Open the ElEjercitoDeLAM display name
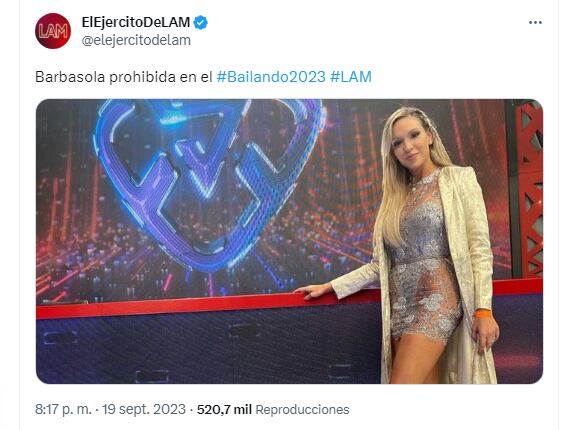Viewport: 580px width, 430px height. click(x=136, y=23)
